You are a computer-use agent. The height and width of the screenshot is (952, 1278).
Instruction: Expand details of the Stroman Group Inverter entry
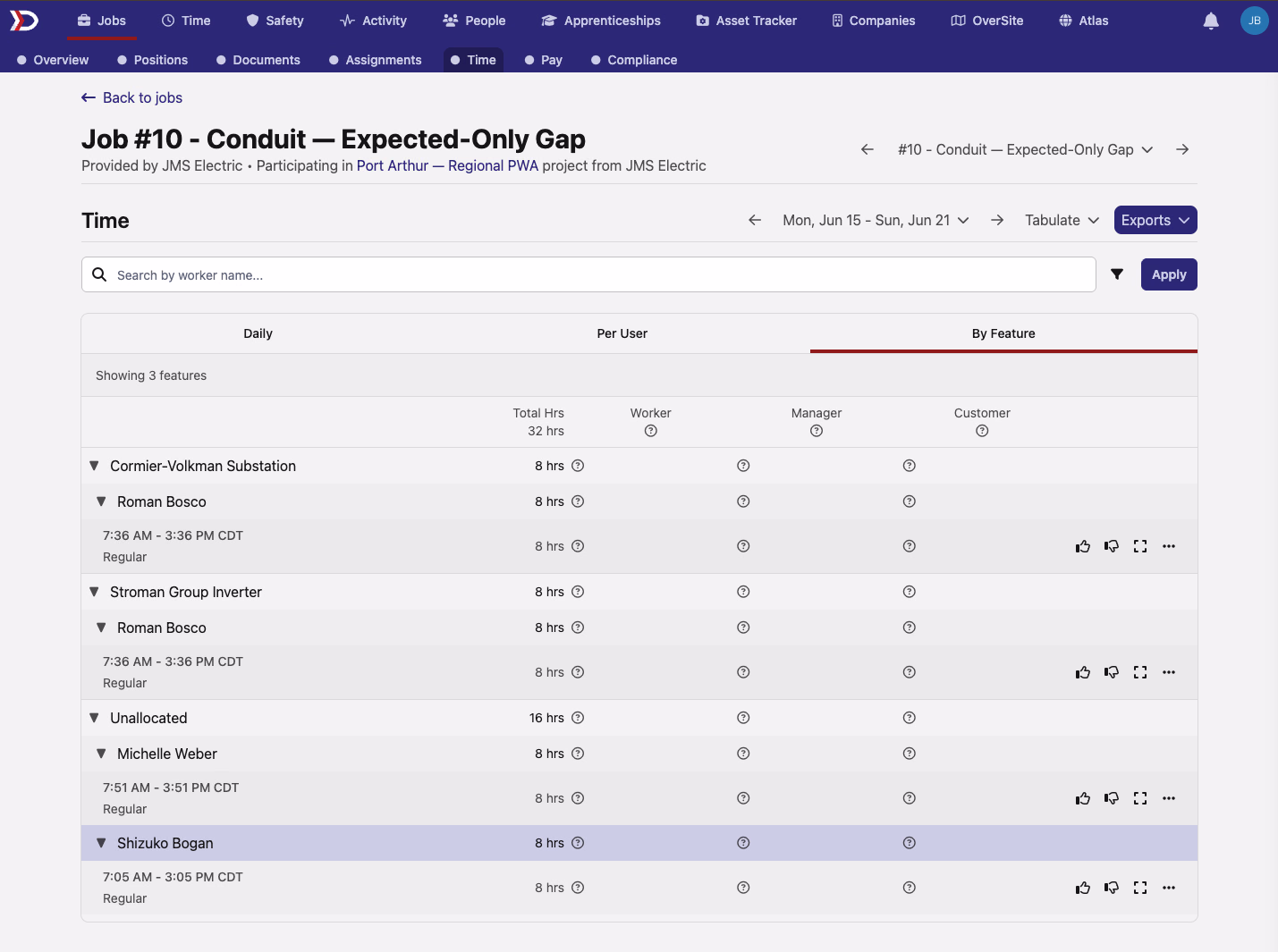(x=1140, y=672)
